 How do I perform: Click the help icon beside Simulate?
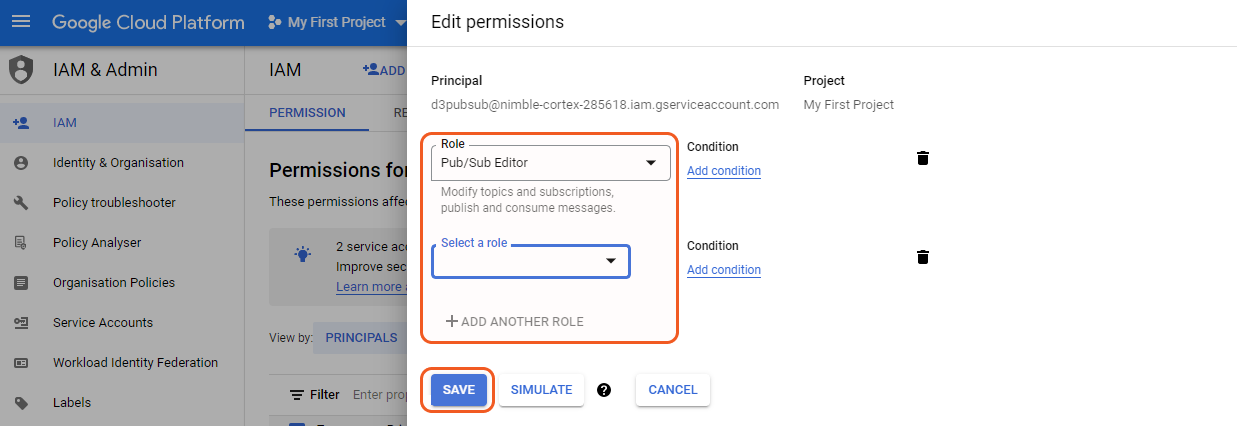click(x=604, y=390)
